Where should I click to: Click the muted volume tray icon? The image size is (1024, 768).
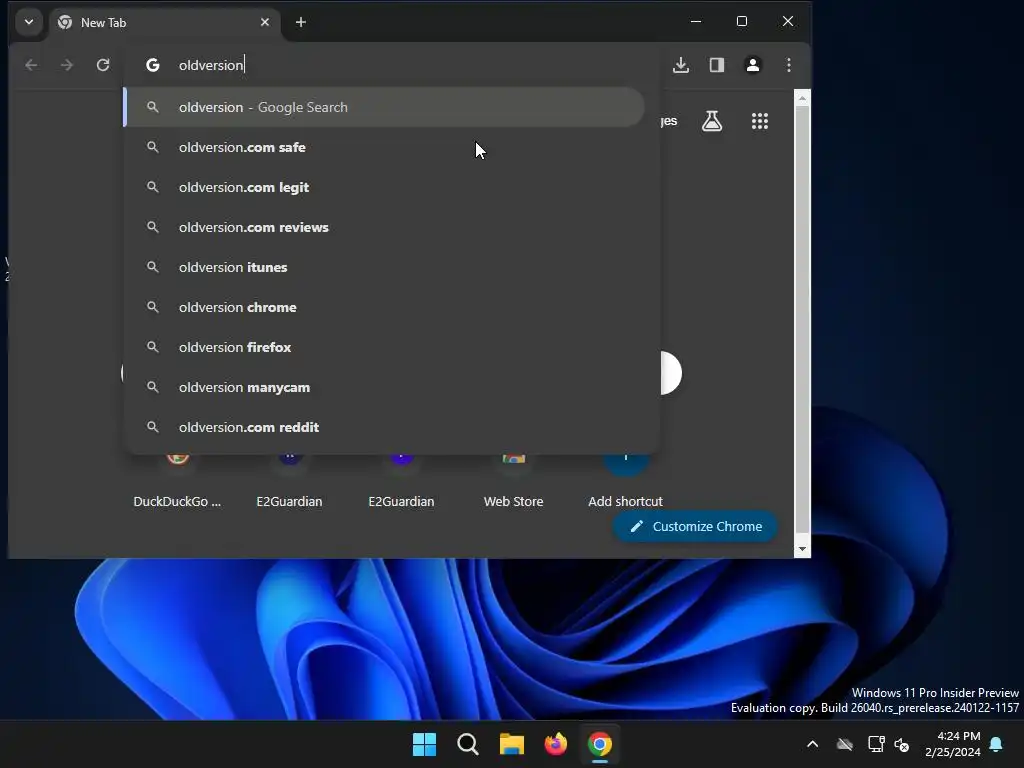coord(902,744)
